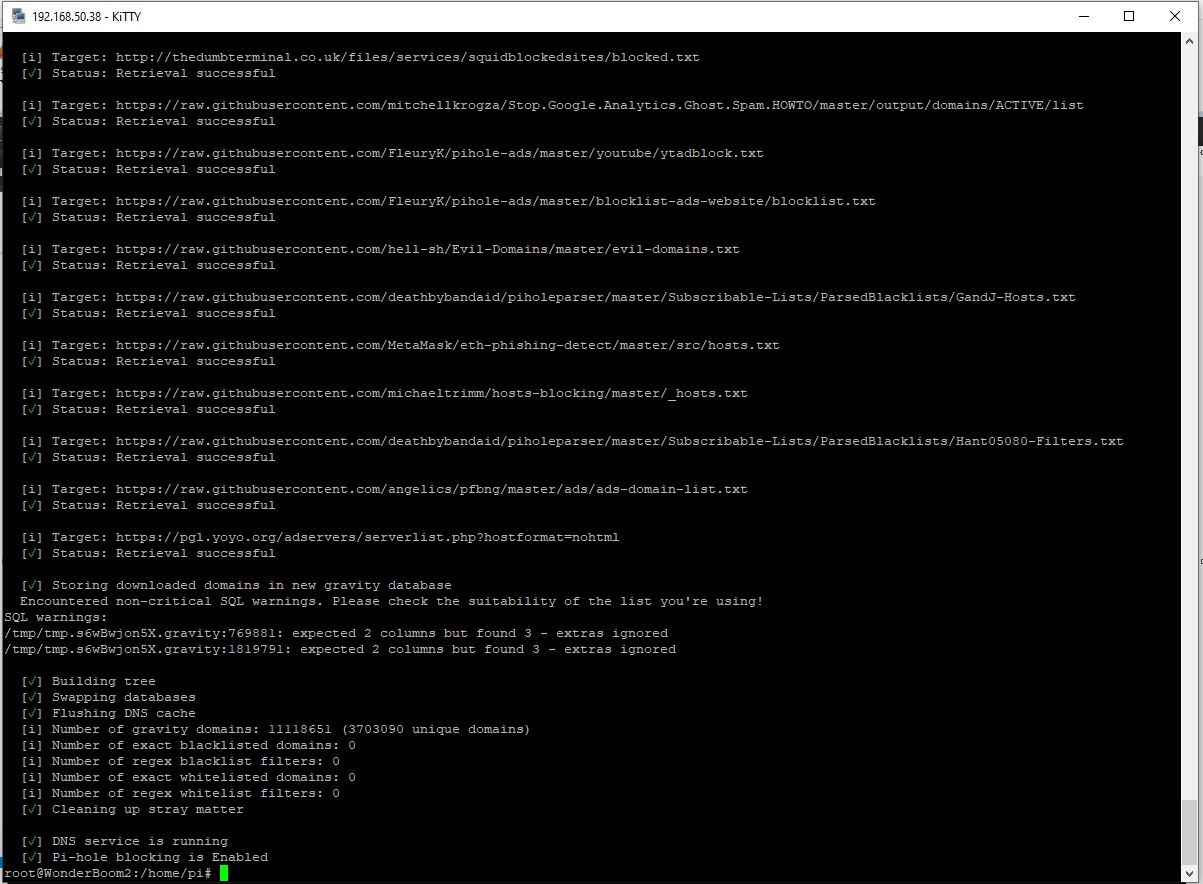Click the FleuryK ytadblock.txt target URL
This screenshot has width=1203, height=884.
(439, 153)
